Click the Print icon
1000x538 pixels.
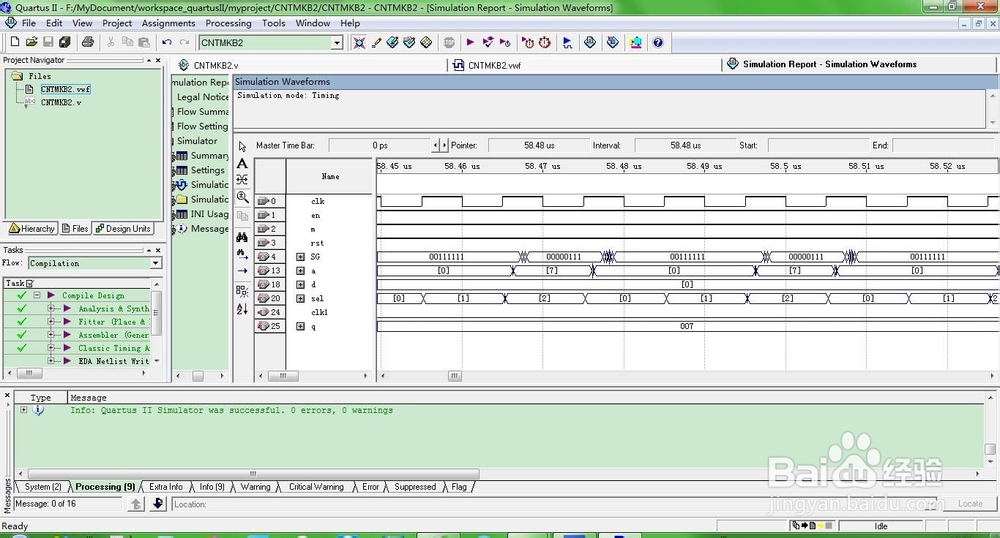(87, 42)
